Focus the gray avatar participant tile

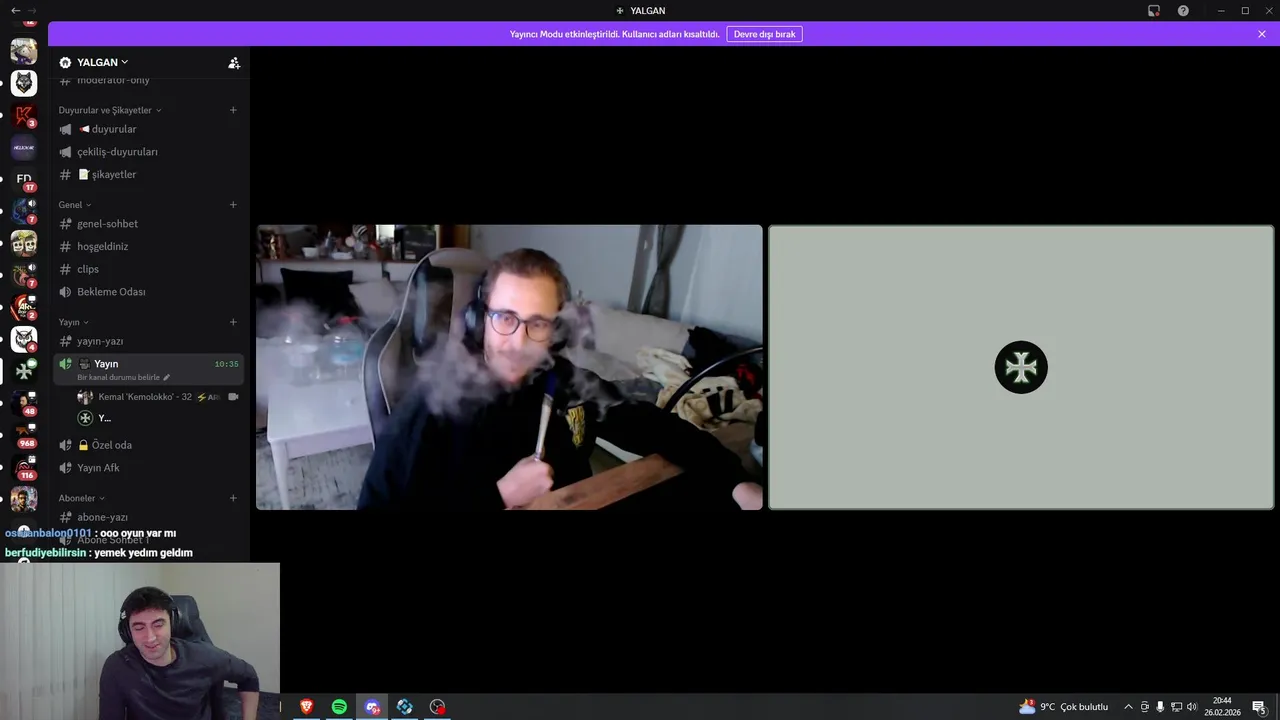pos(1021,367)
